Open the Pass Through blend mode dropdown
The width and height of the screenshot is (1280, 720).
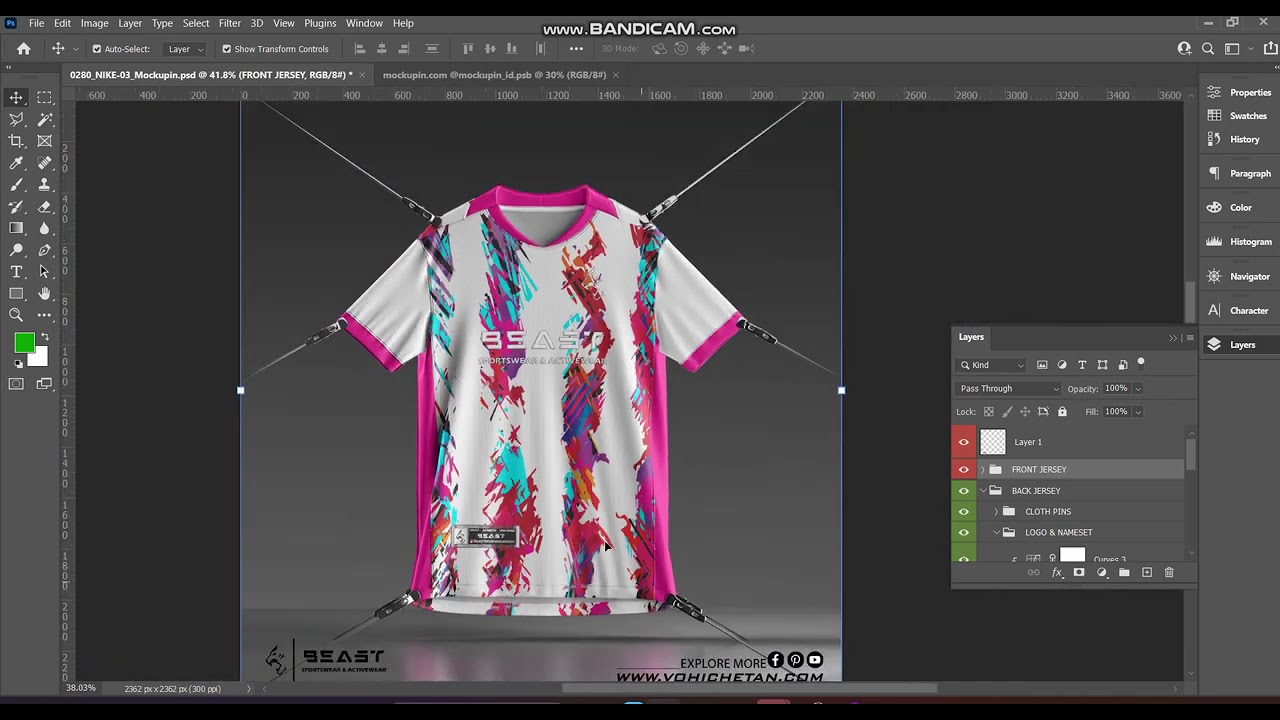[x=1009, y=388]
